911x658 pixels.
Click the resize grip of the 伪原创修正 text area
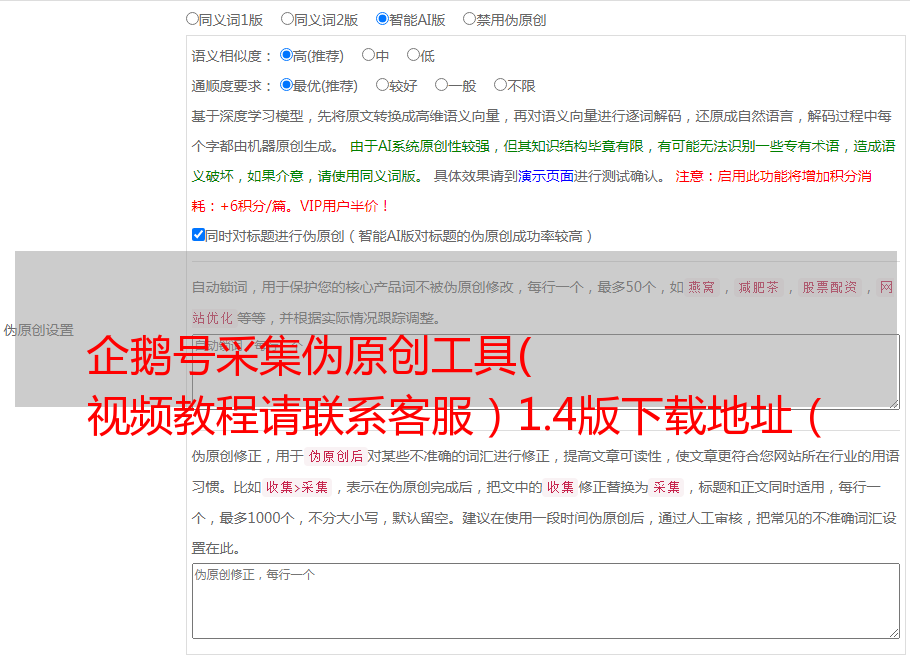pos(894,633)
